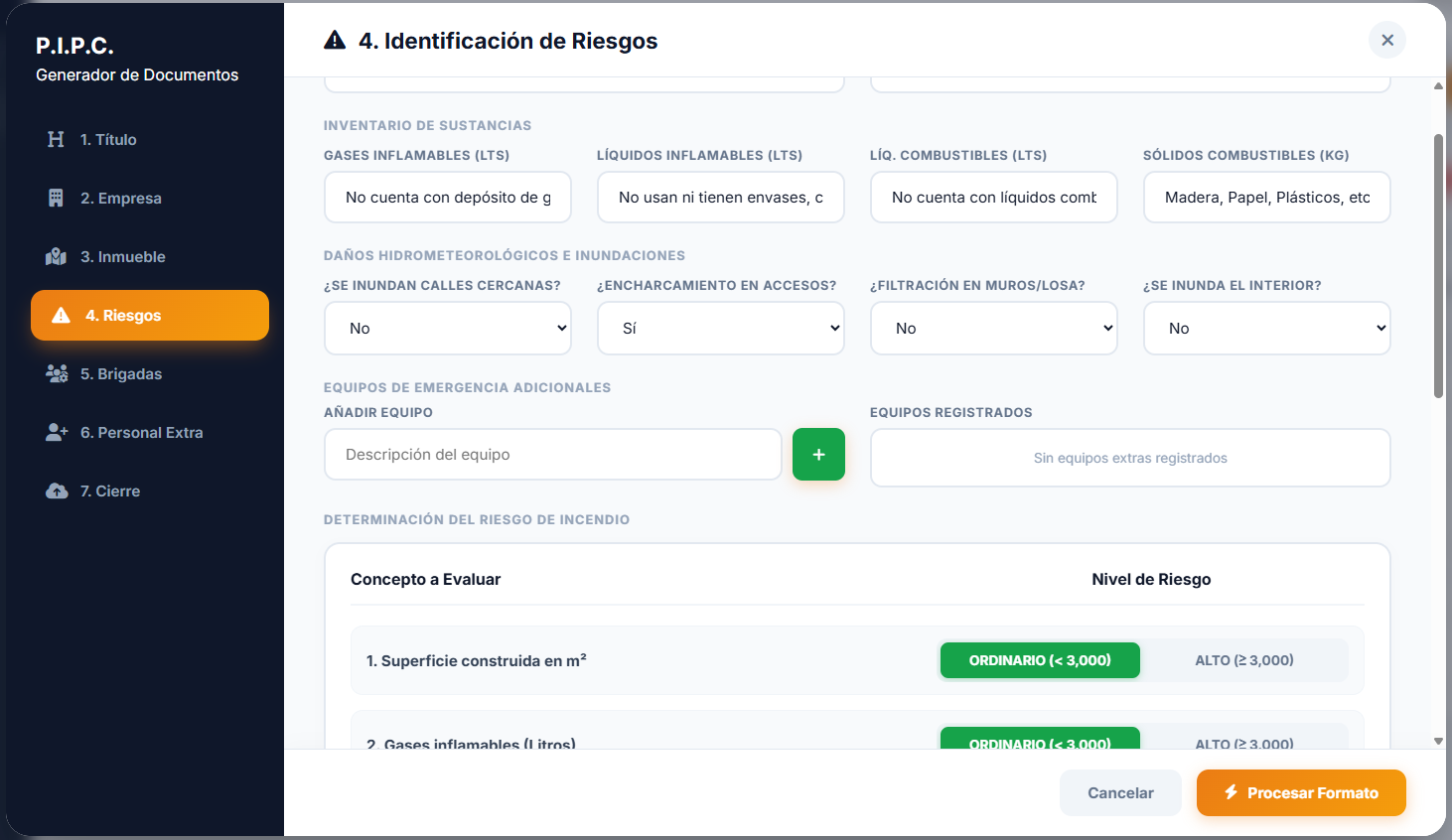Open the 1. Título section
1452x840 pixels.
tap(150, 139)
